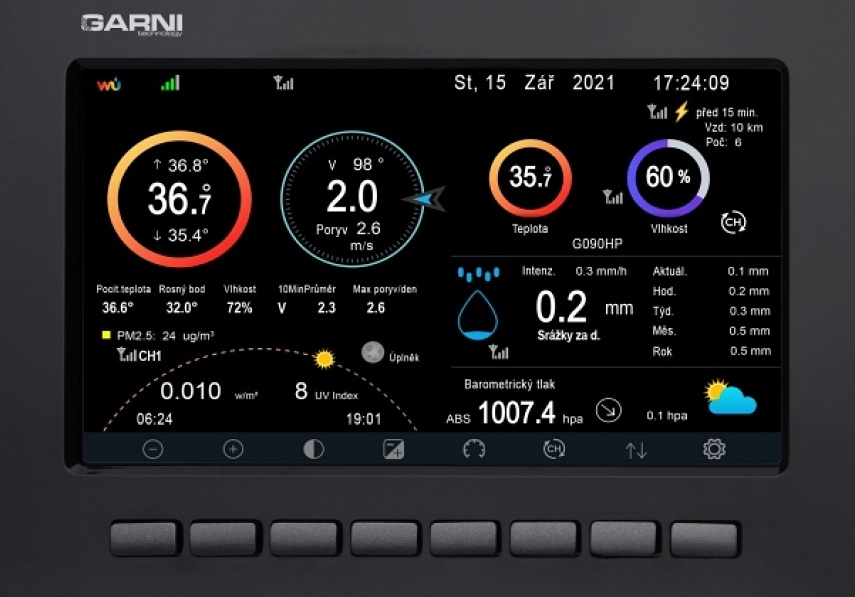Click the 0.010 solar radiation value
Image resolution: width=855 pixels, height=597 pixels.
point(190,391)
